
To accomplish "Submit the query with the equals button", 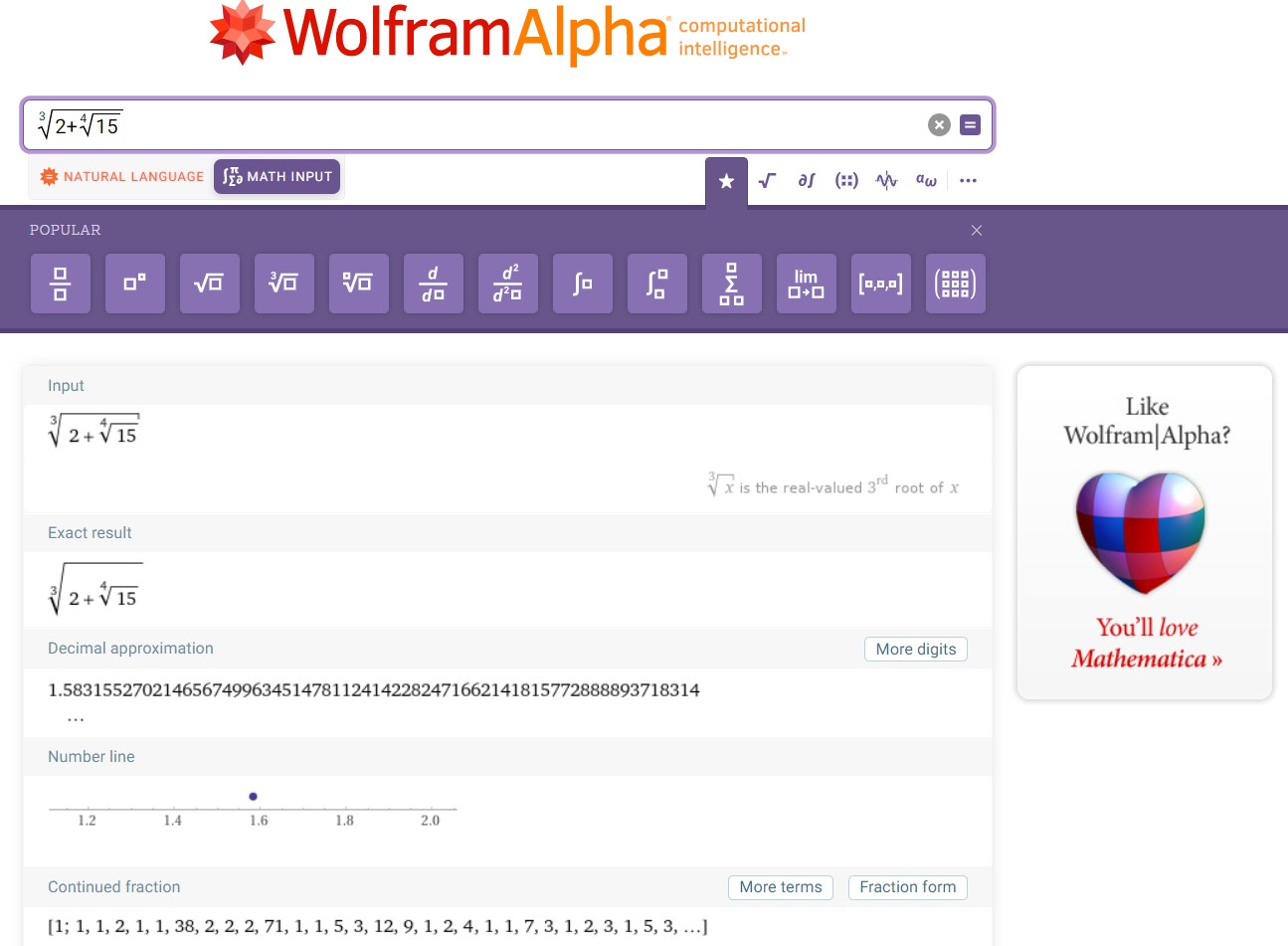I will (971, 124).
